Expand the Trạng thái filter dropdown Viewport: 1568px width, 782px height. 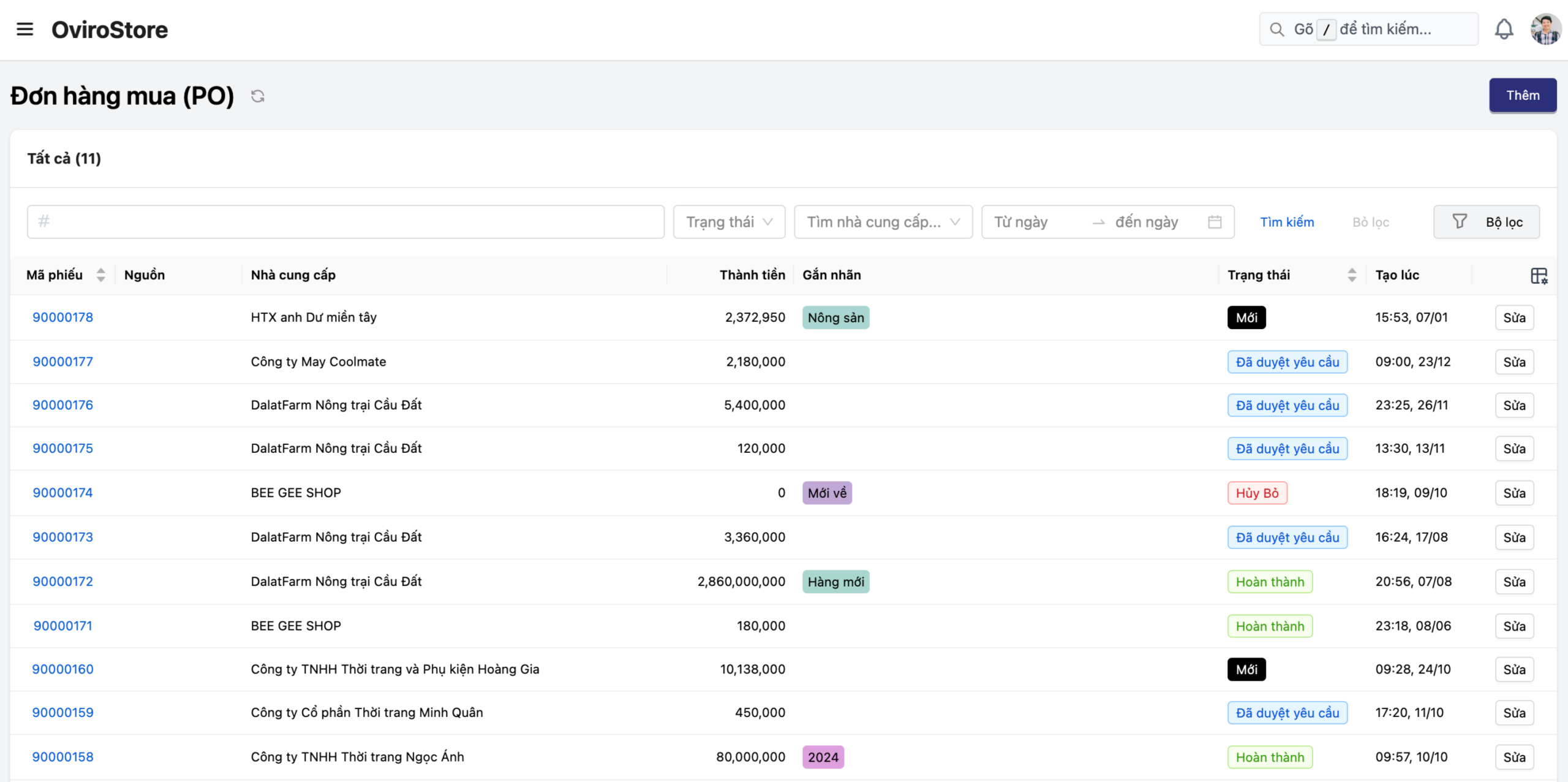click(x=729, y=222)
